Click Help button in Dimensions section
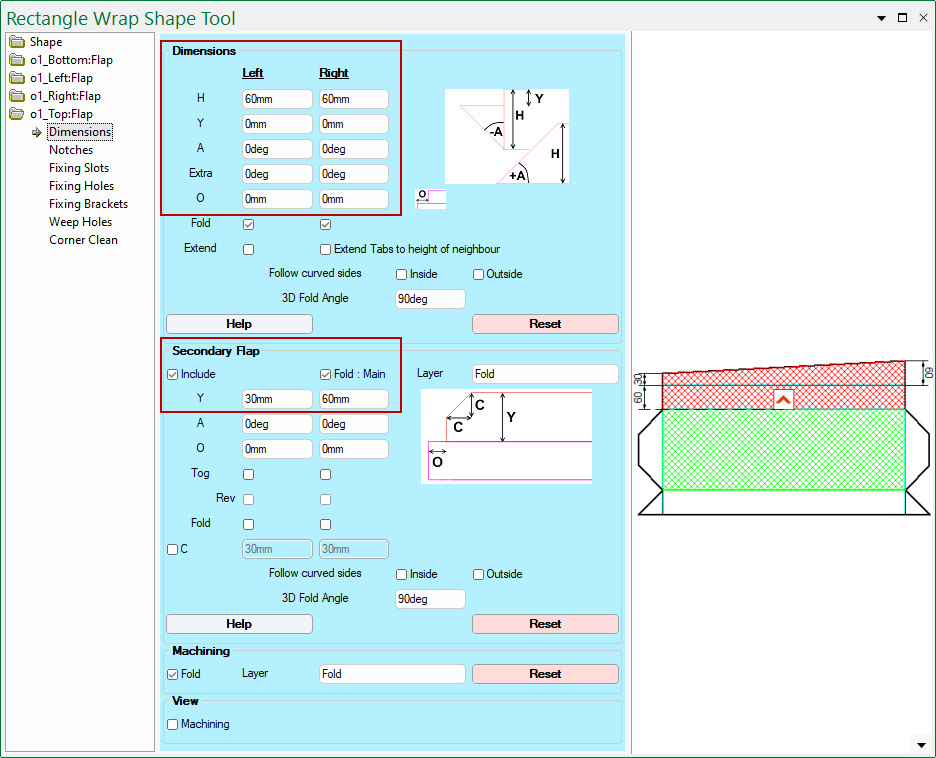 pyautogui.click(x=239, y=324)
